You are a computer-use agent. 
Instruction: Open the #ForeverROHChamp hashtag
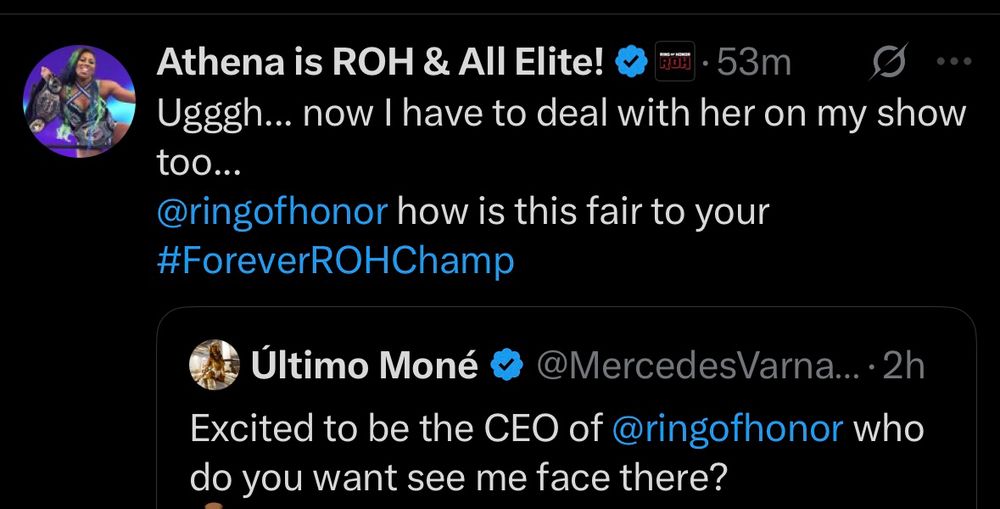click(335, 261)
